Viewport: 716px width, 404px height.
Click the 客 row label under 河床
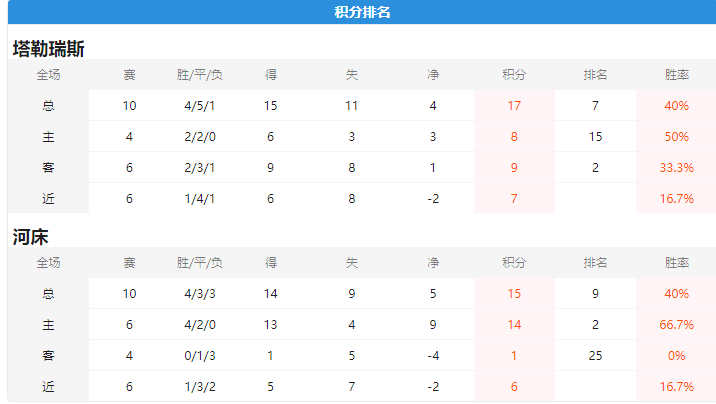click(x=48, y=356)
